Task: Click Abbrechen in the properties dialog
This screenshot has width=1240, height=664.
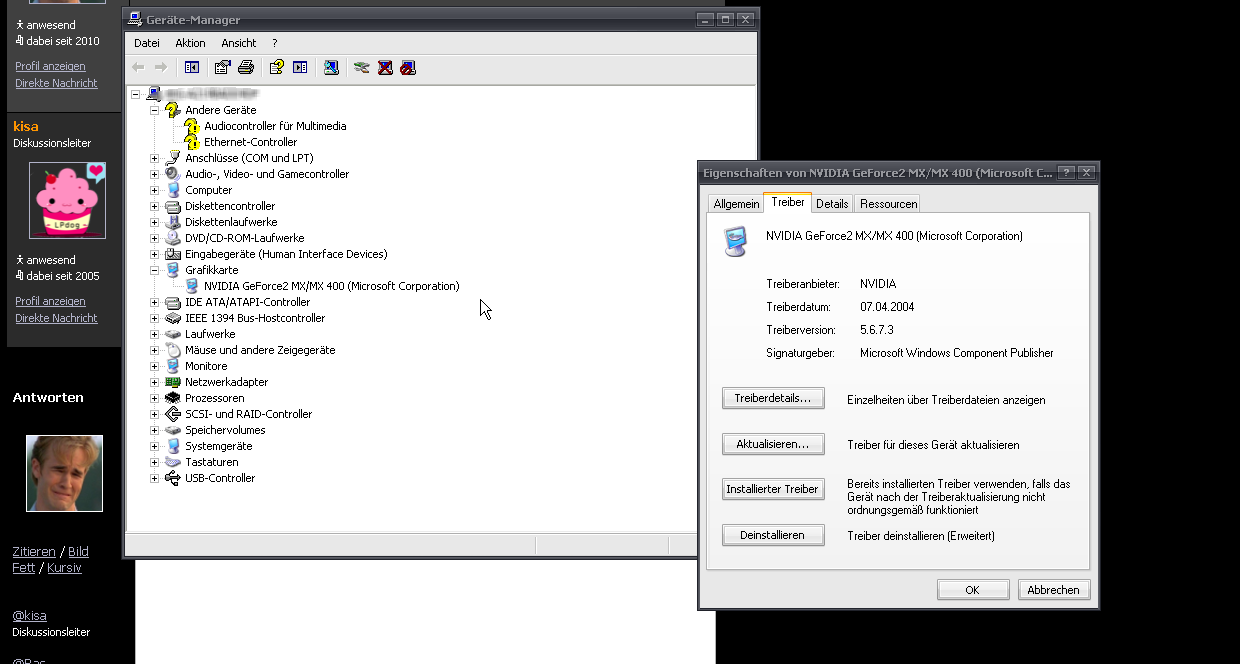Action: click(1054, 590)
